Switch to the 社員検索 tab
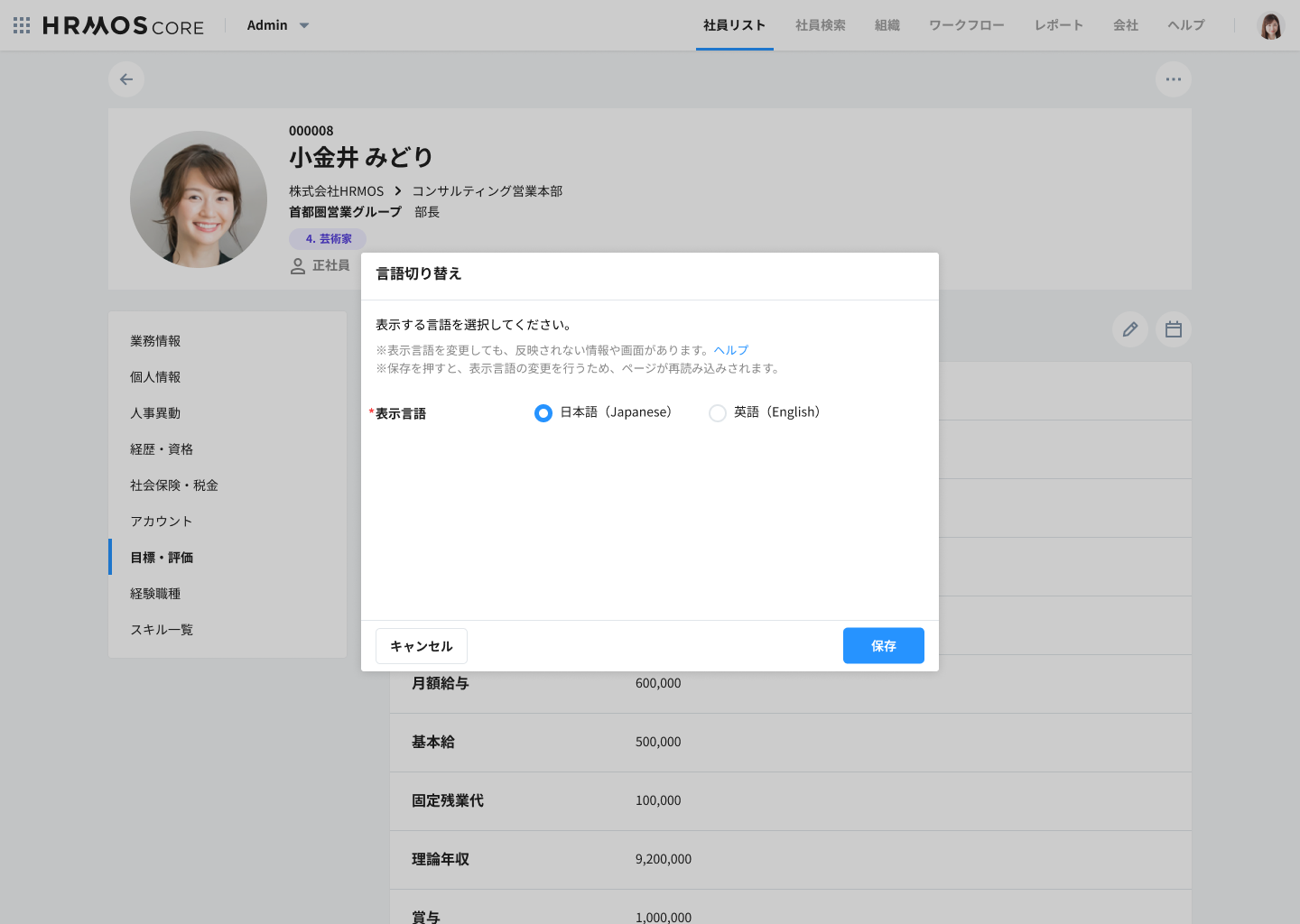This screenshot has height=924, width=1300. click(x=820, y=25)
